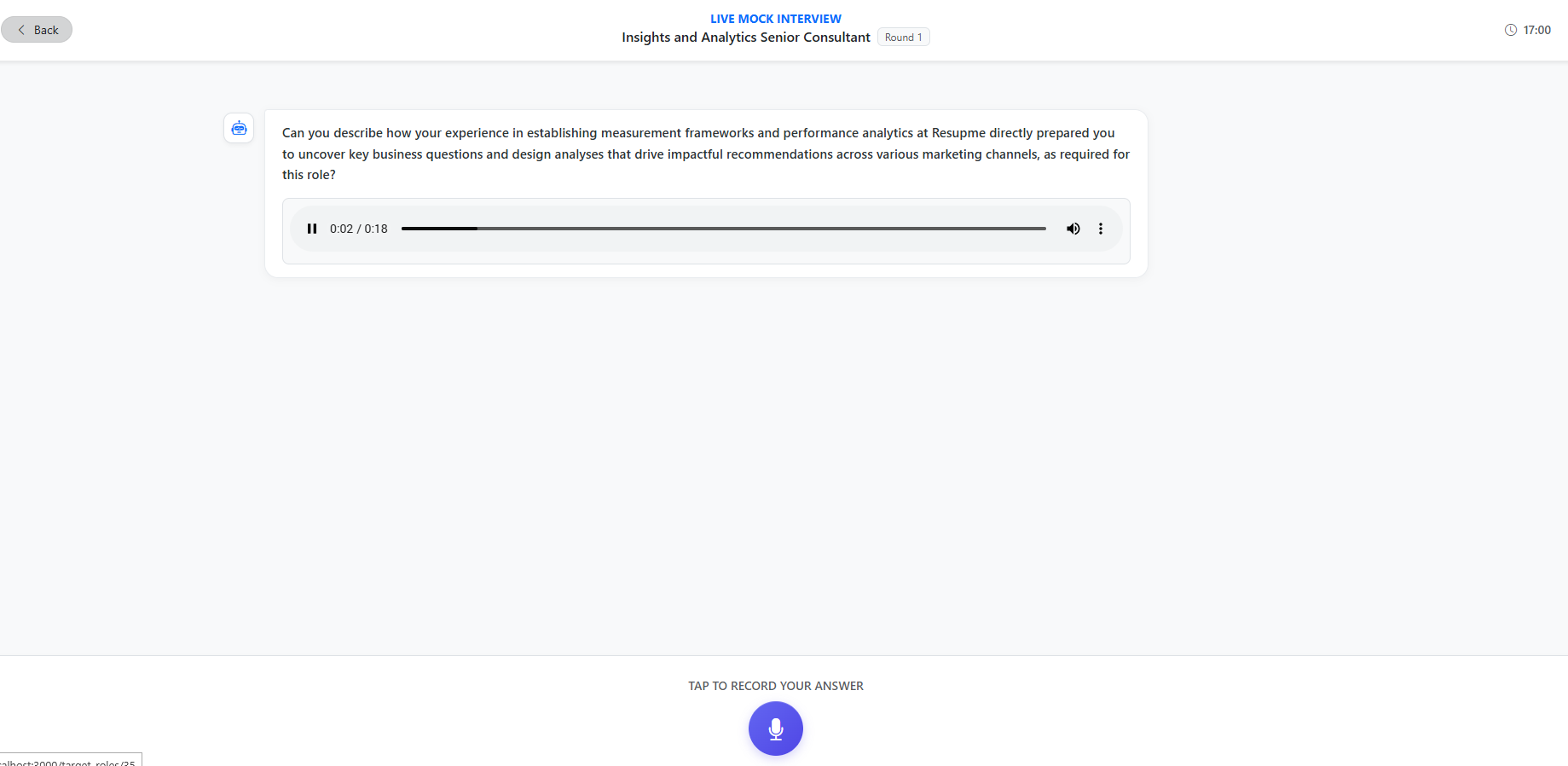Click the interviewer bot avatar icon
The image size is (1568, 766).
pyautogui.click(x=239, y=128)
